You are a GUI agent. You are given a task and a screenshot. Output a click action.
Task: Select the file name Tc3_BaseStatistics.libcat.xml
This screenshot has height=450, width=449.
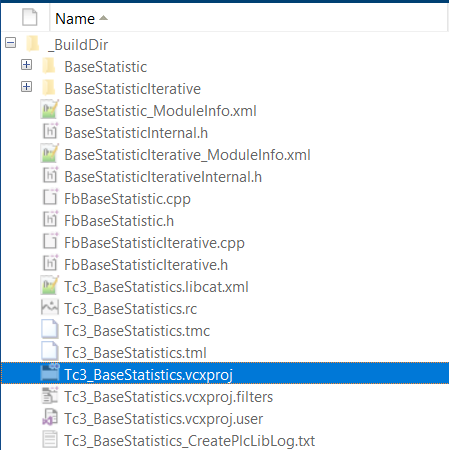[157, 287]
